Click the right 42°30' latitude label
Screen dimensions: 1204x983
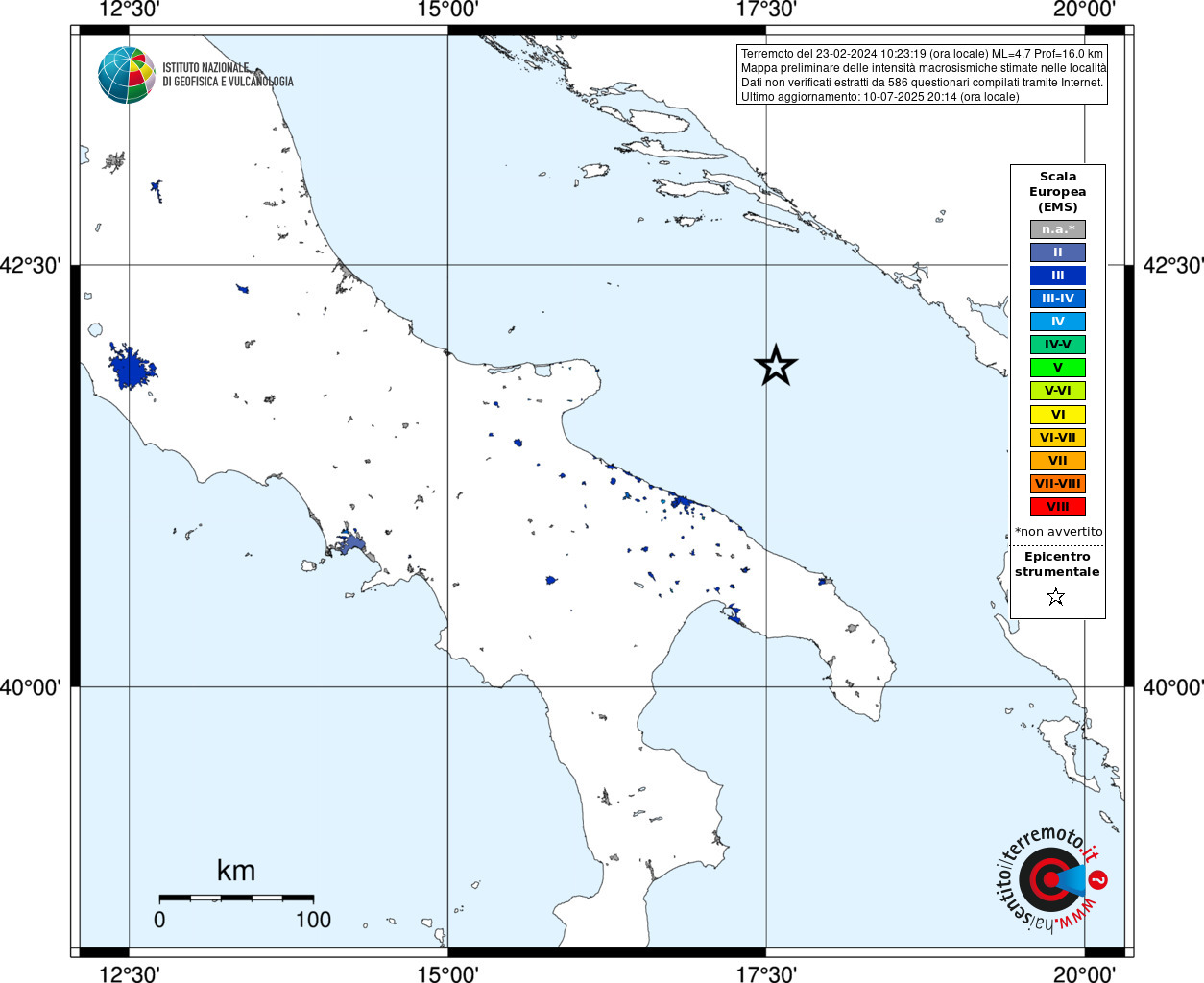click(x=1173, y=266)
